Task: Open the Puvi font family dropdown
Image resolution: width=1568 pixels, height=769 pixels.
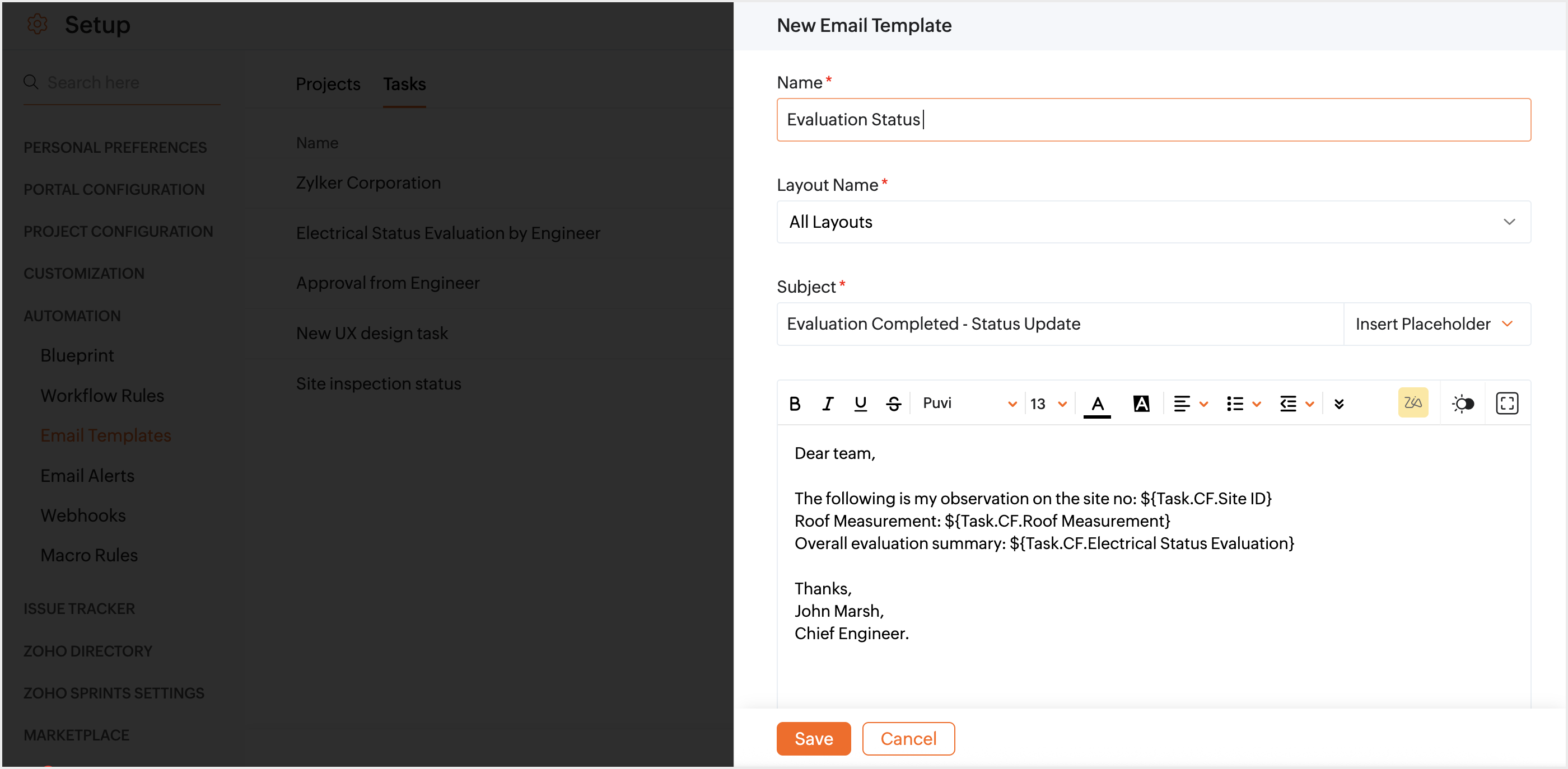Action: tap(968, 404)
